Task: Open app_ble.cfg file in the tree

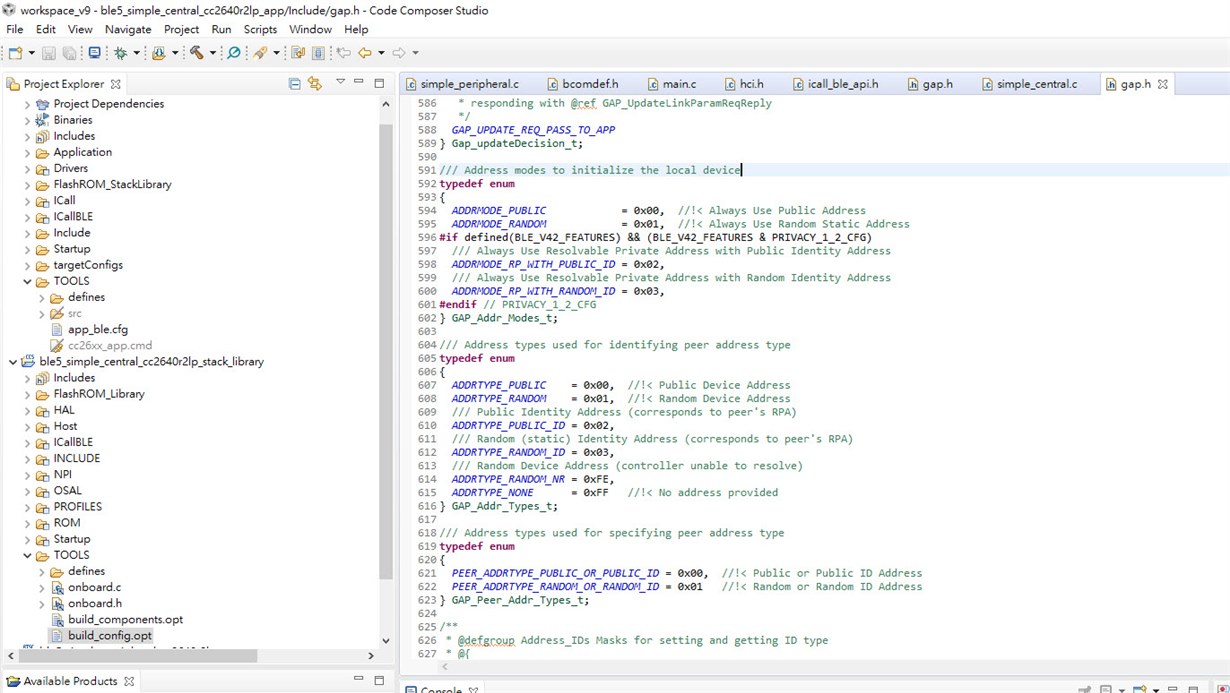Action: pyautogui.click(x=97, y=329)
